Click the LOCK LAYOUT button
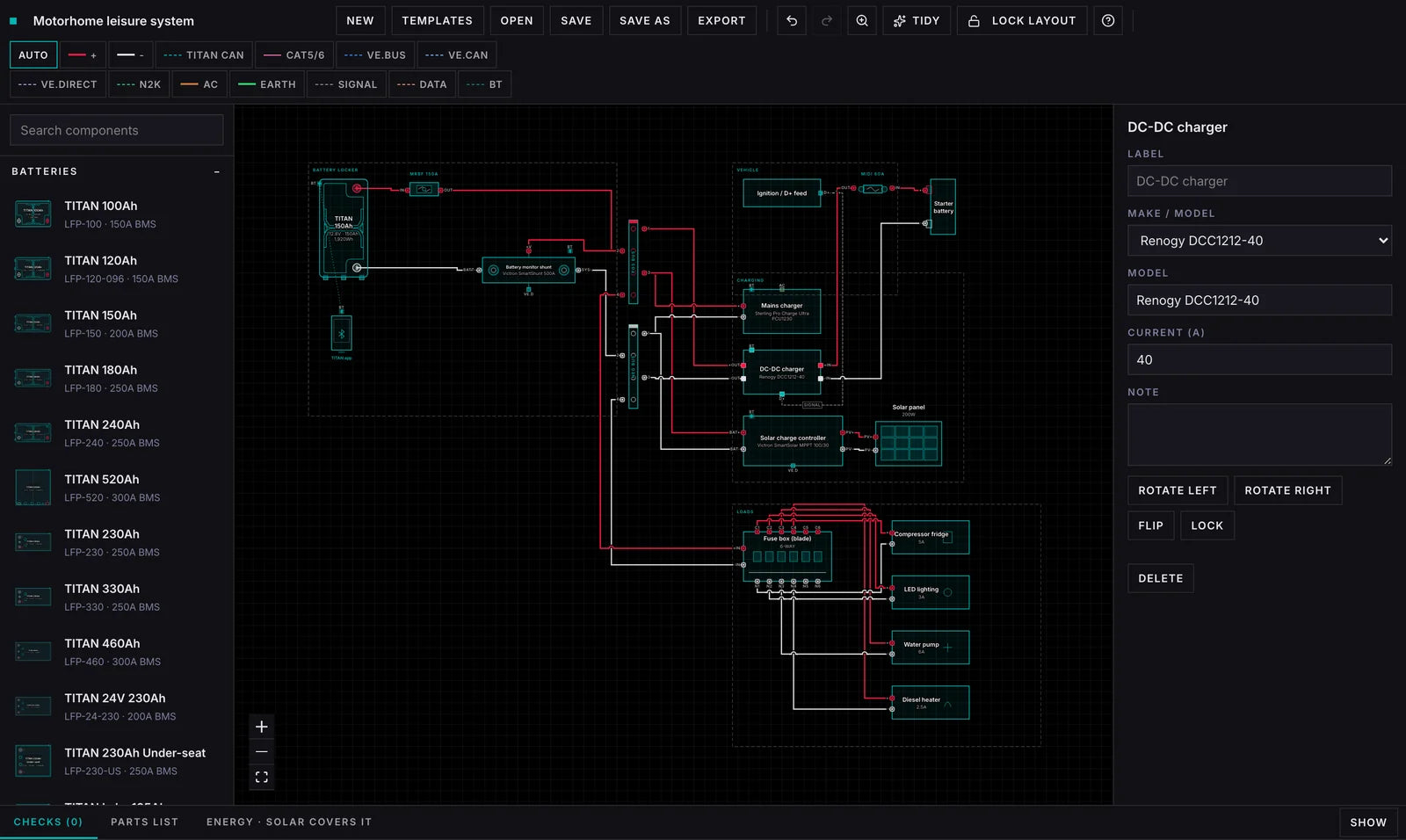The width and height of the screenshot is (1406, 840). click(x=1022, y=20)
